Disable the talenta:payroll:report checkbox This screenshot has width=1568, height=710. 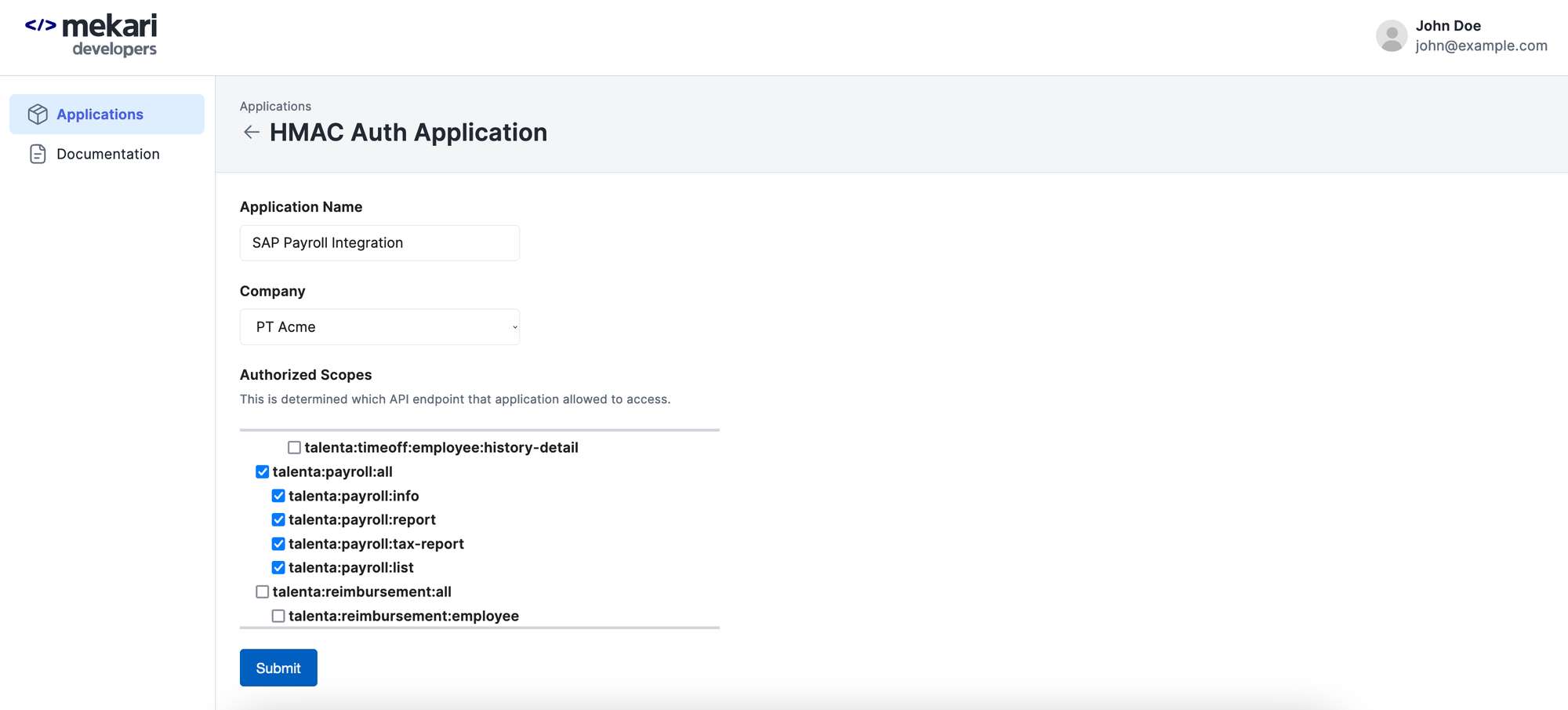coord(278,519)
